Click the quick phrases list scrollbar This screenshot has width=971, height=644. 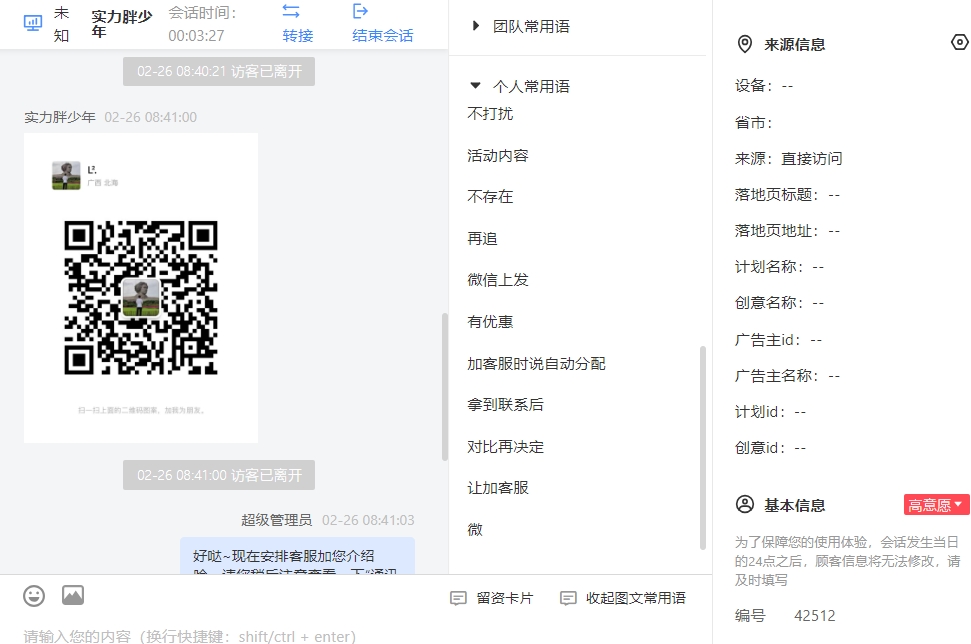(x=703, y=448)
